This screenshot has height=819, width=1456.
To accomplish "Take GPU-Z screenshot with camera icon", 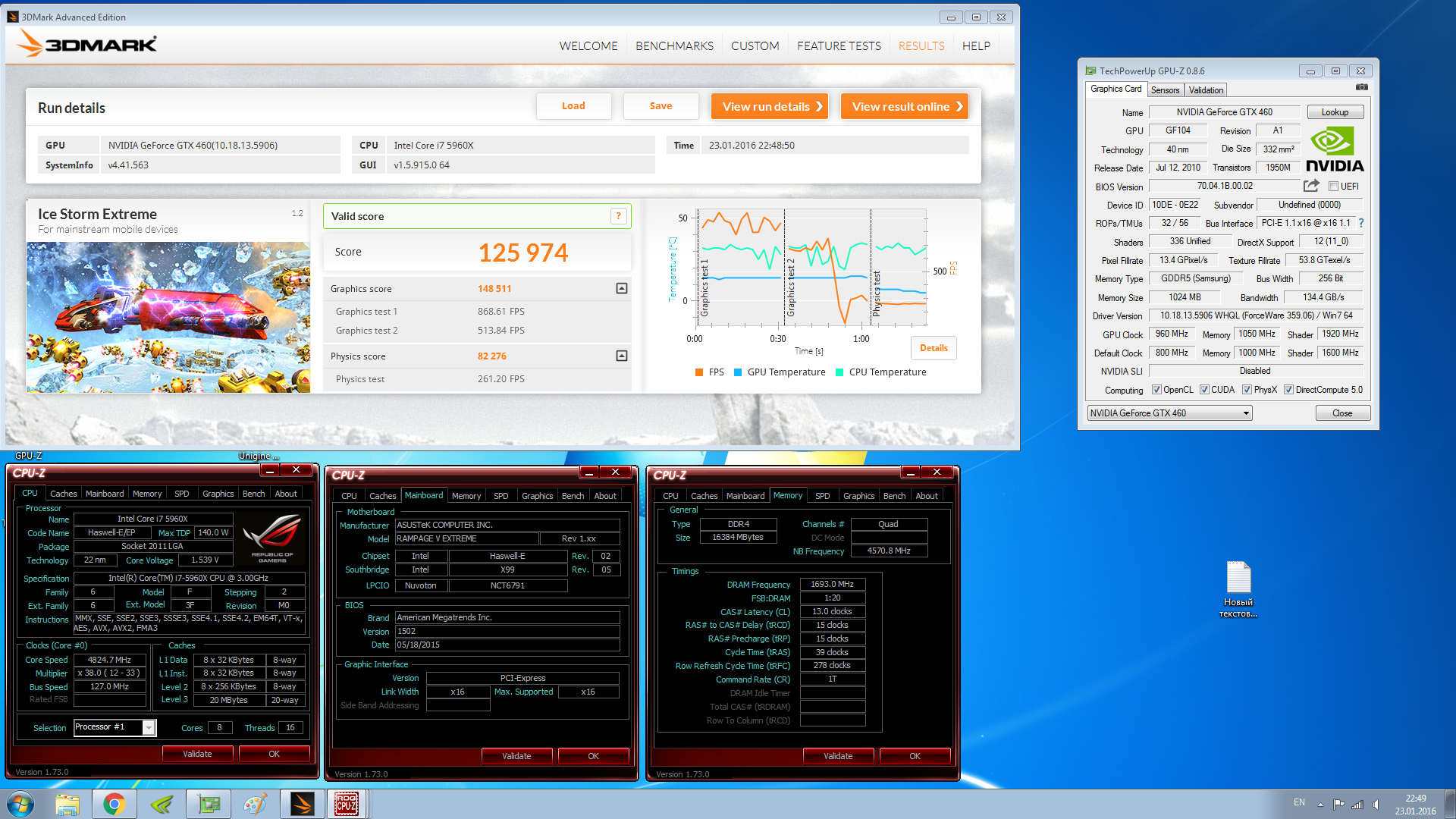I will pos(1362,87).
